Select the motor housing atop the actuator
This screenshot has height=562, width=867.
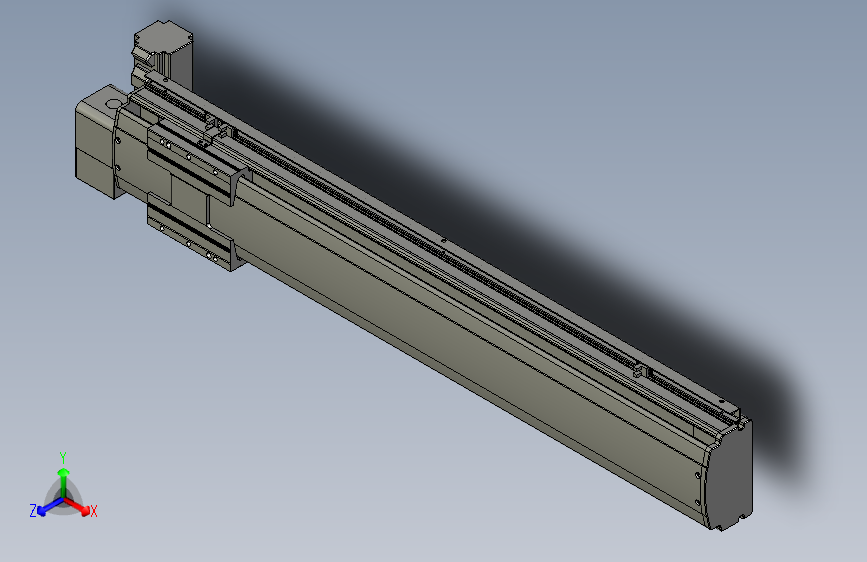click(x=163, y=55)
